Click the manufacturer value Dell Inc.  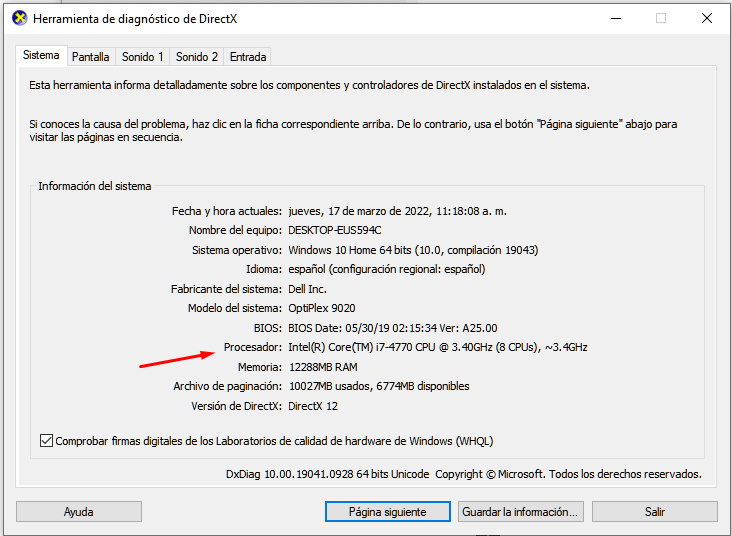[307, 289]
